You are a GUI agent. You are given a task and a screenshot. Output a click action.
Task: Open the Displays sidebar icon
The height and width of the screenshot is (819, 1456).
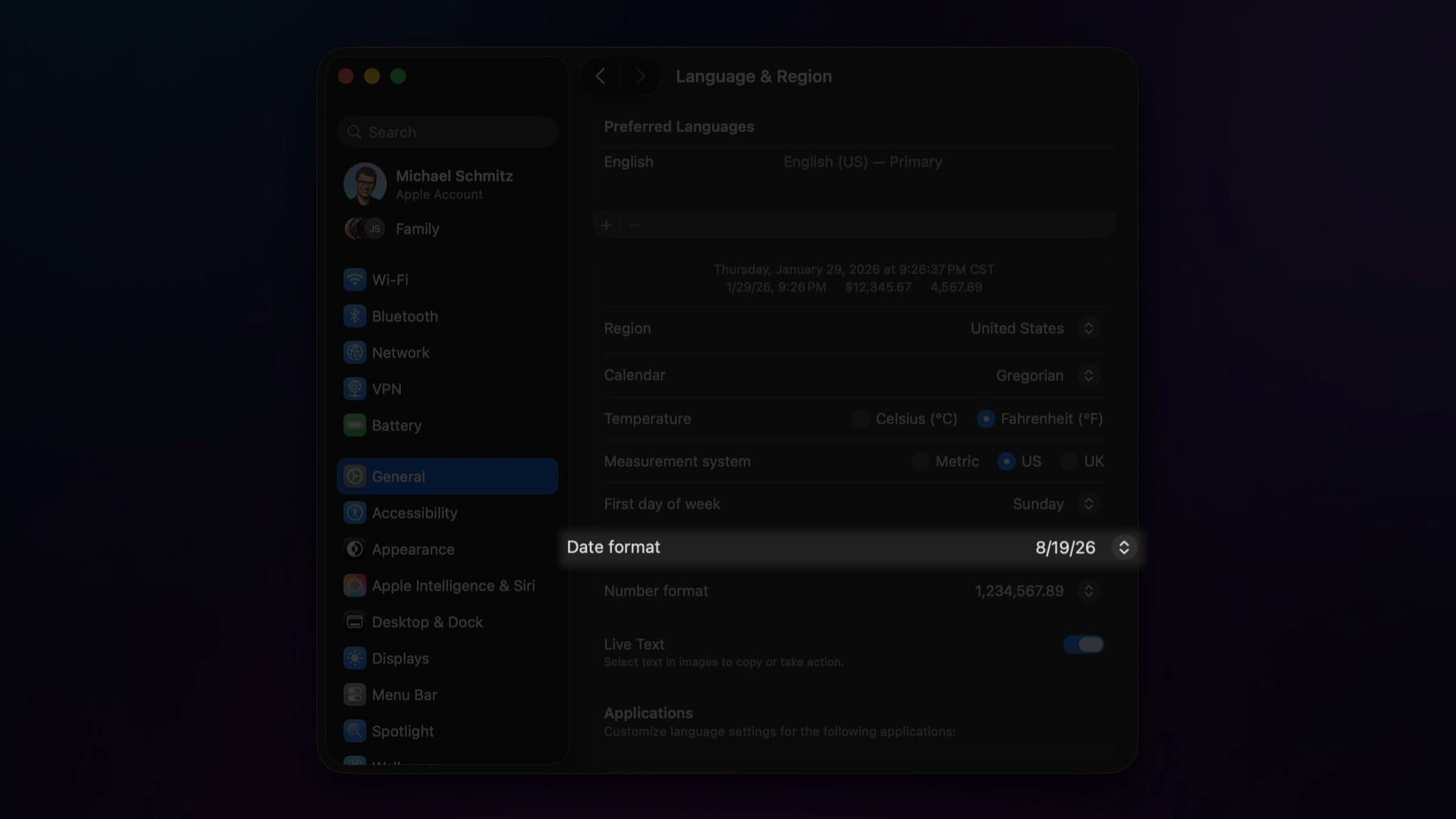point(354,658)
